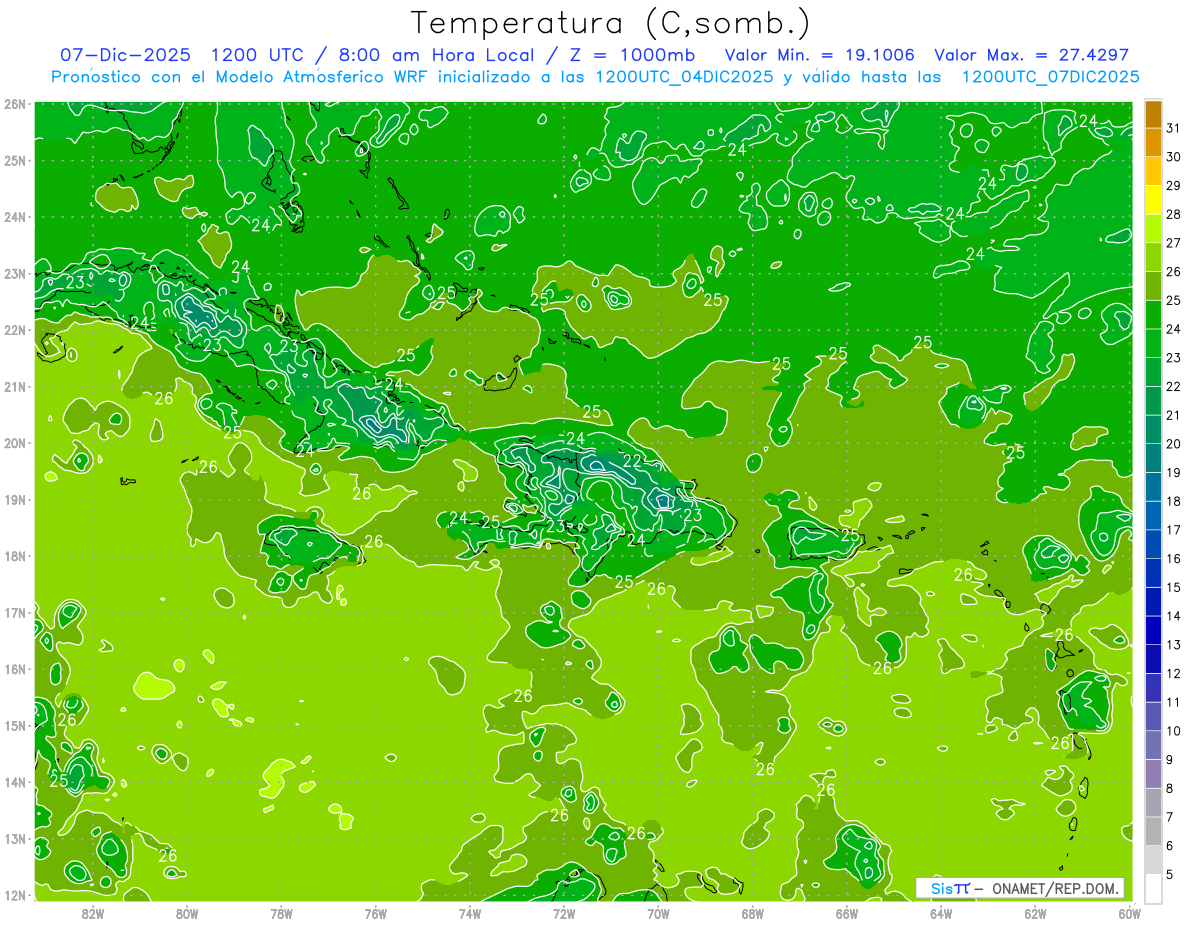The height and width of the screenshot is (927, 1200).
Task: Click the "12" label on the color scale
Action: click(x=1173, y=673)
